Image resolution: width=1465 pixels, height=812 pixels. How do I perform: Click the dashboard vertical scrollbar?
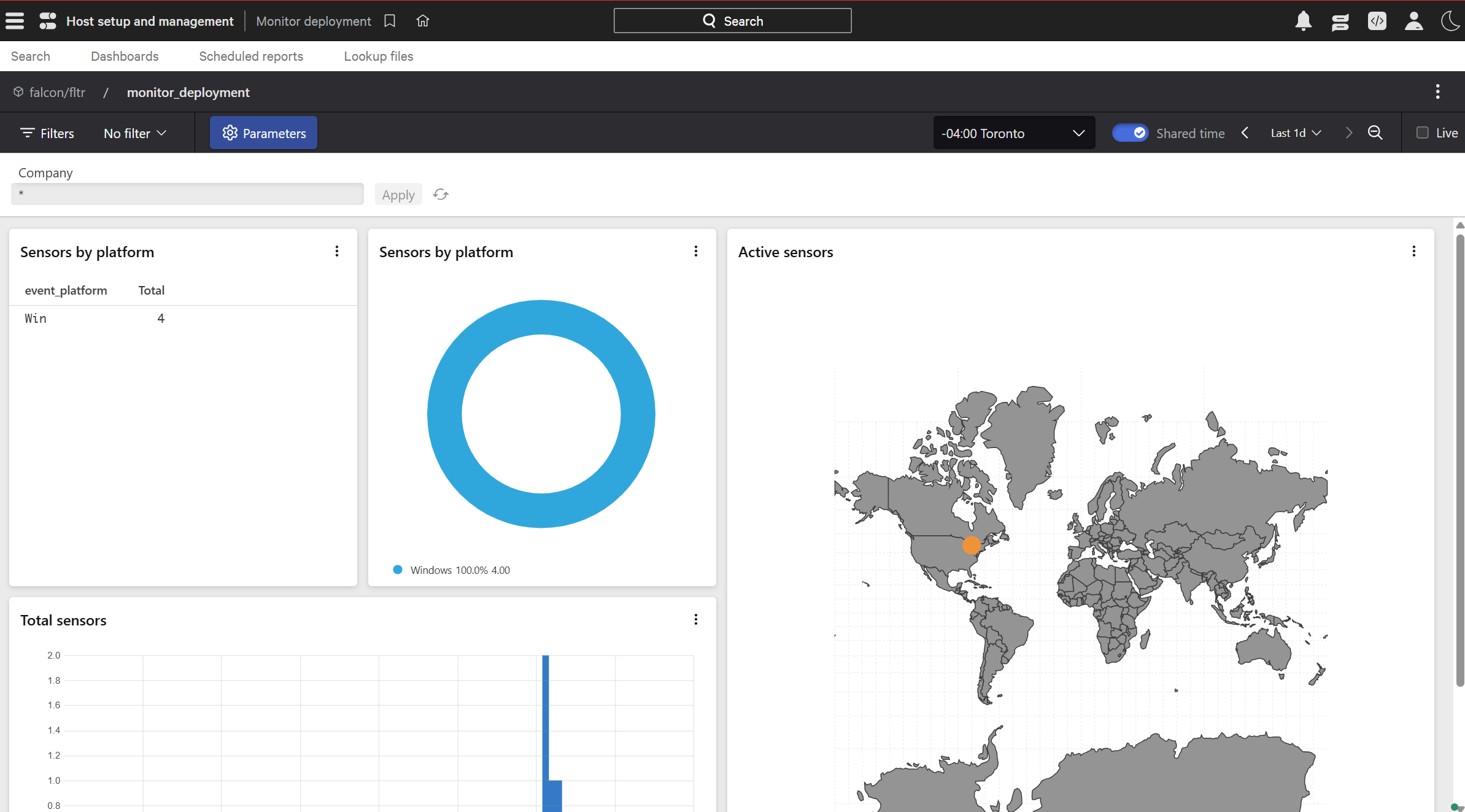[1460, 460]
